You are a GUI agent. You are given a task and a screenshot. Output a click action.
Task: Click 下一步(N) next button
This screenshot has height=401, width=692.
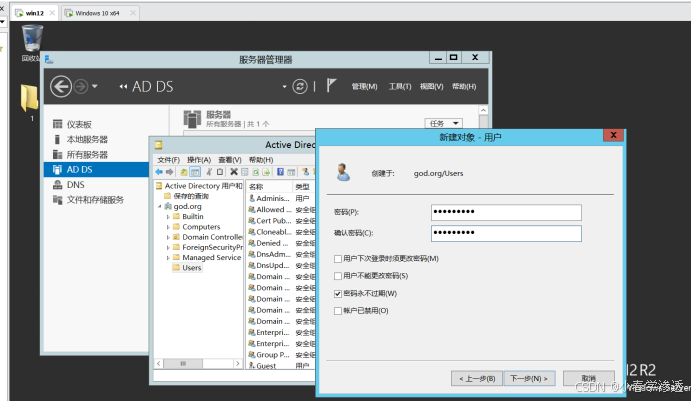tap(529, 379)
